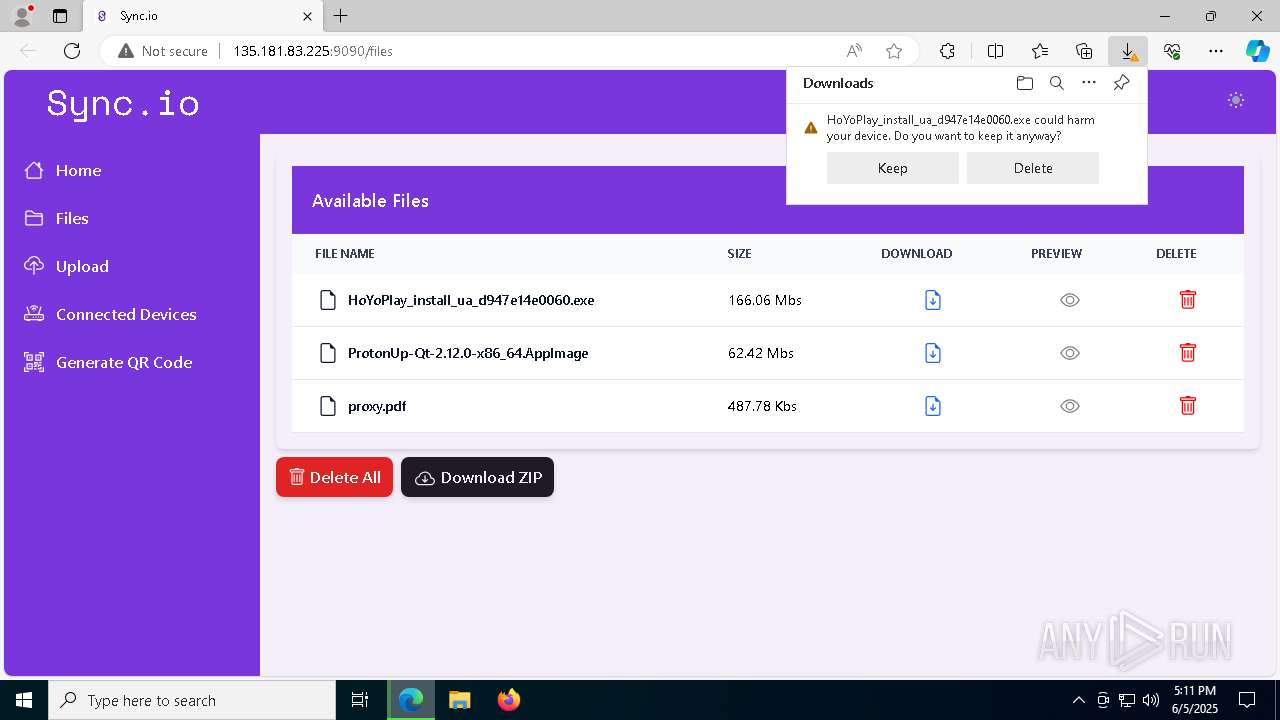Click the taskbar search box

pos(192,700)
